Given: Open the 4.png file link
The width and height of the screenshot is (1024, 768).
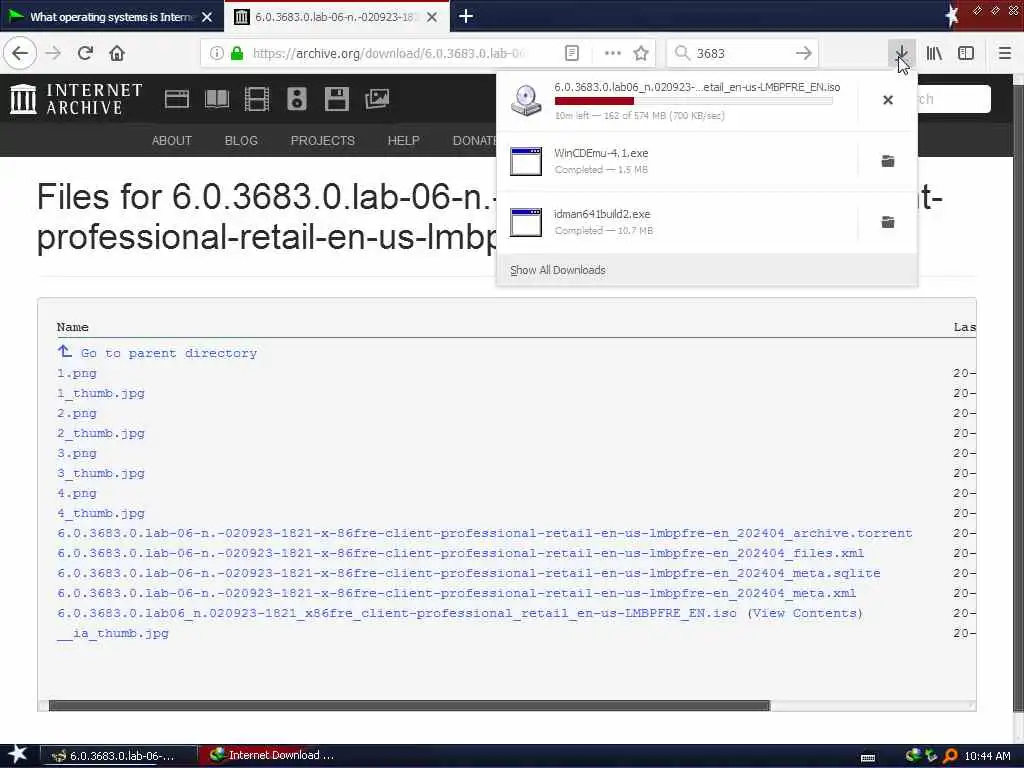Looking at the screenshot, I should click(76, 493).
